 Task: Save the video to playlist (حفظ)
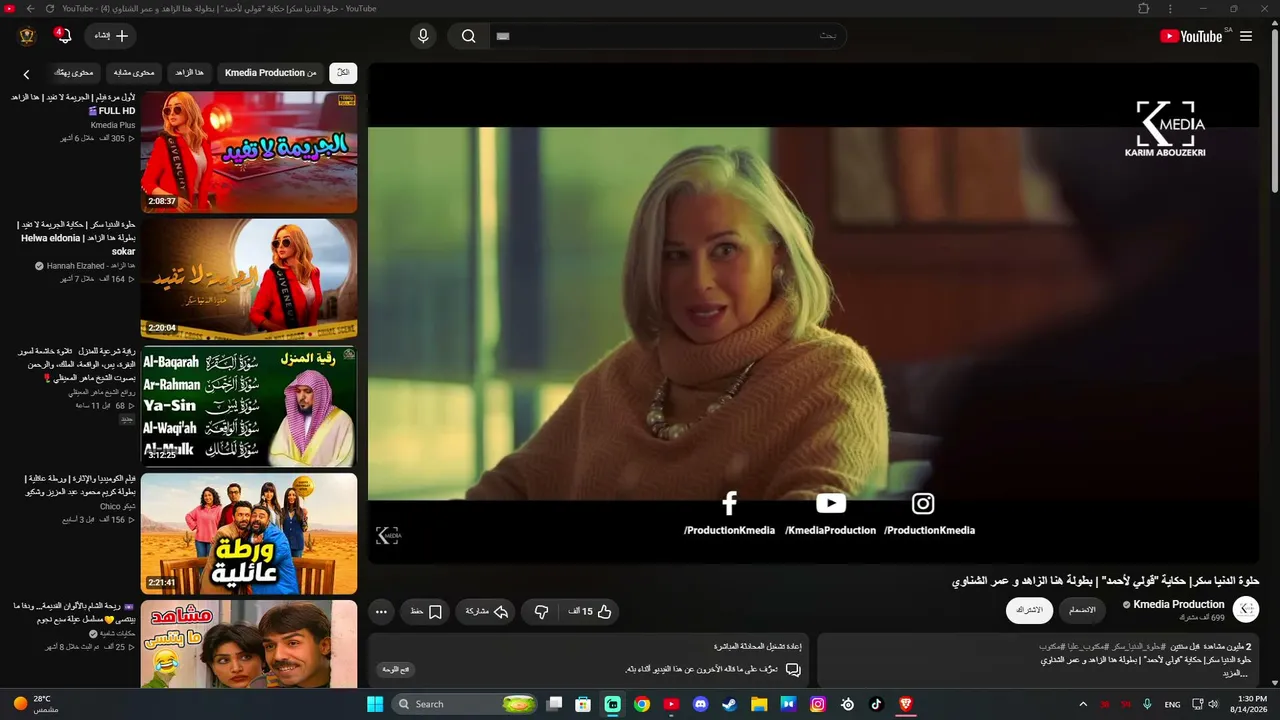[426, 611]
